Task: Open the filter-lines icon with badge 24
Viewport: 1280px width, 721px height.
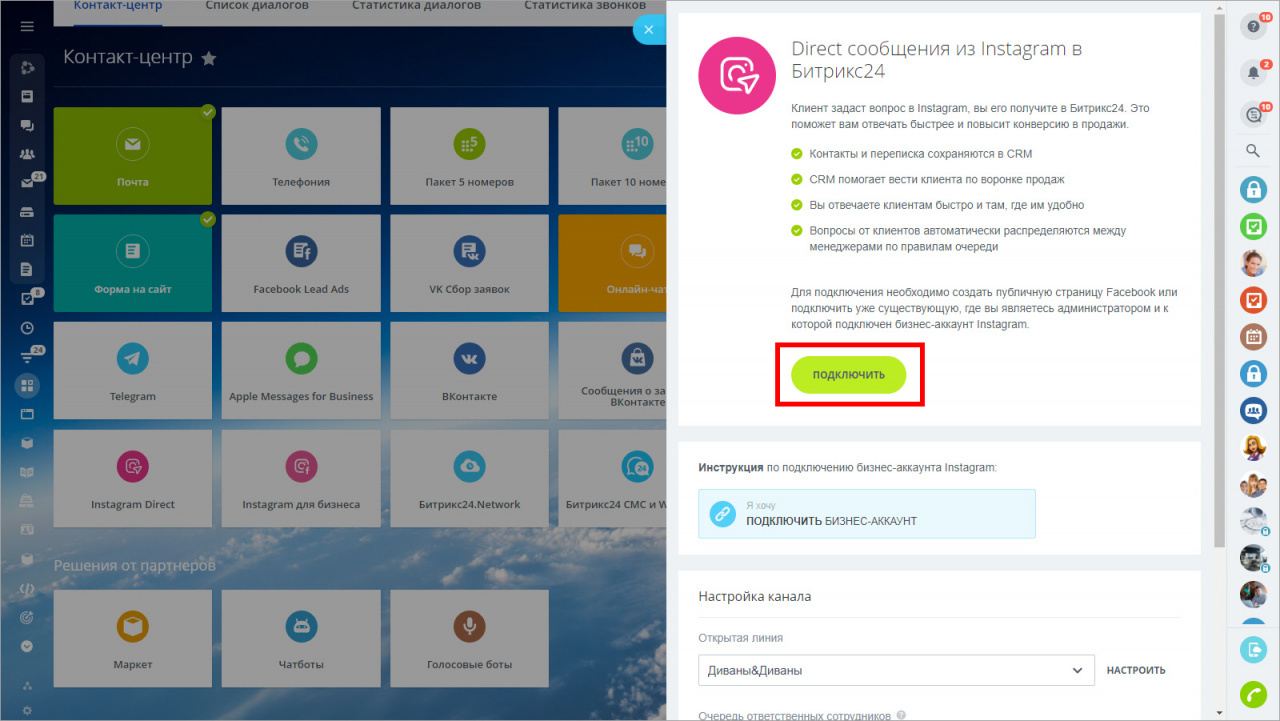Action: [x=27, y=356]
